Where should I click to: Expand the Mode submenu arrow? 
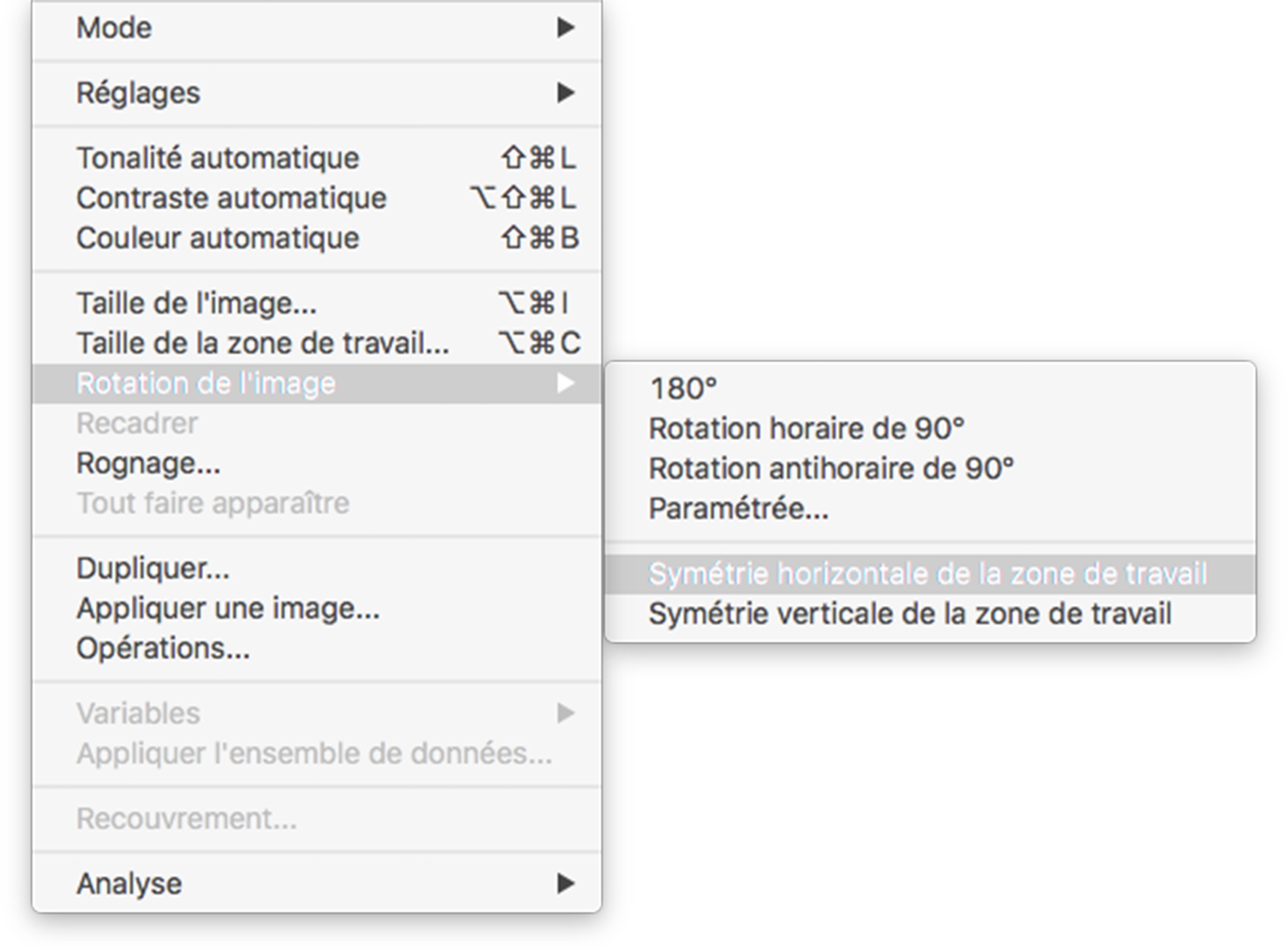[x=565, y=28]
